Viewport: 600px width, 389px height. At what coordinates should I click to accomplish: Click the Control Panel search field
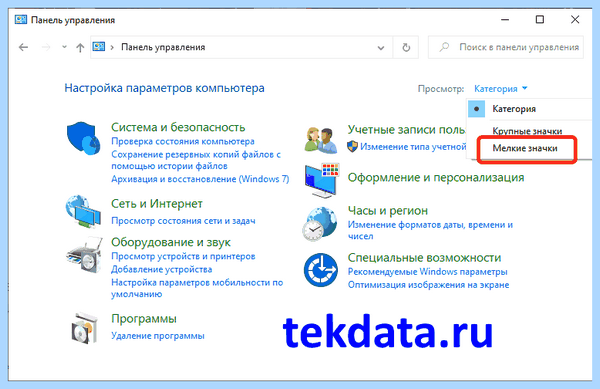point(506,47)
